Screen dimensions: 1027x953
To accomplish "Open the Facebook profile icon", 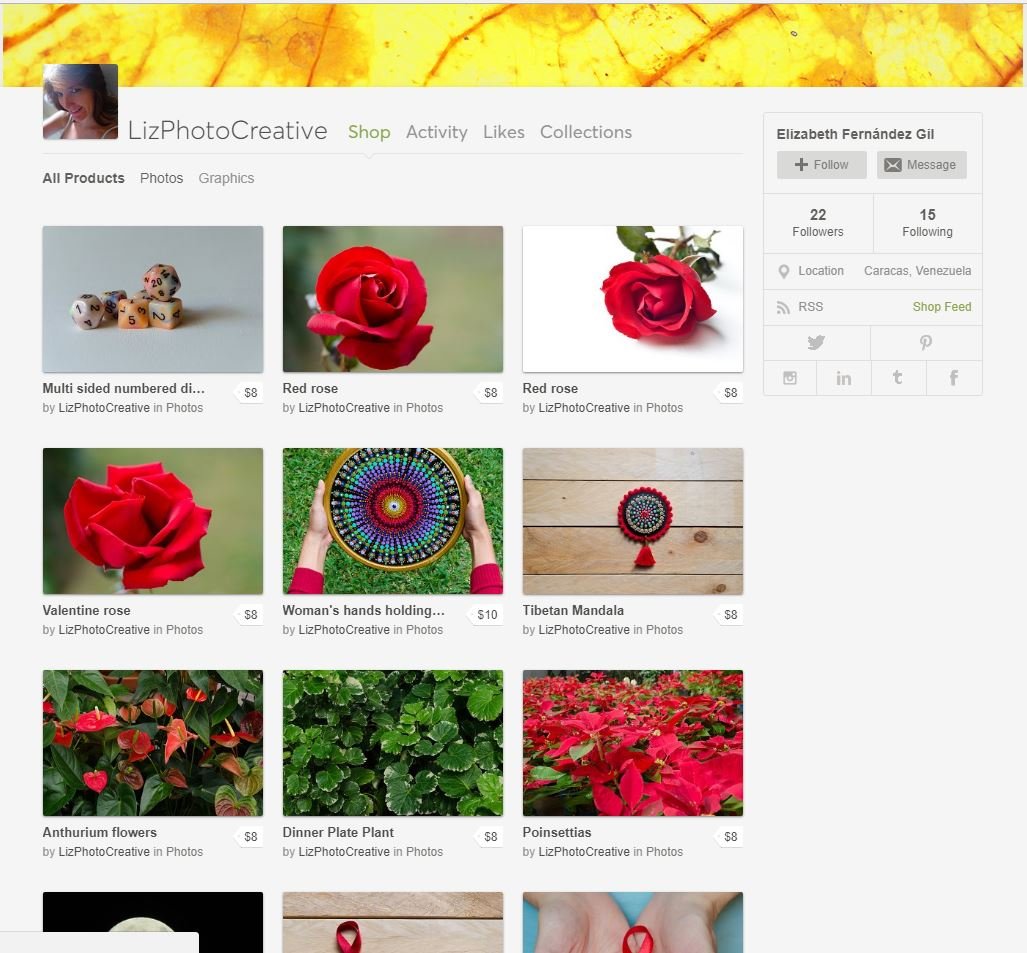I will point(954,377).
